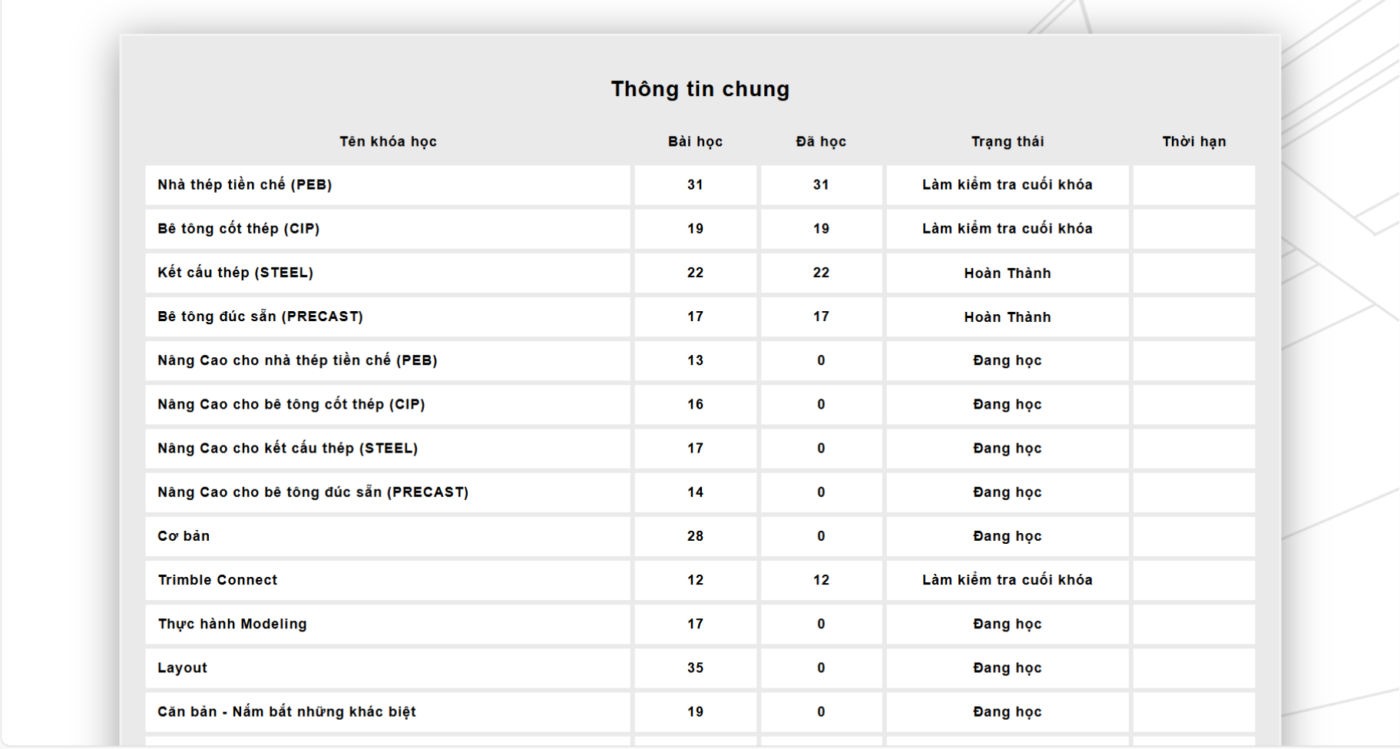Click Nâng Cao cho bê tông đúc sẵn (PRECAST)

point(313,493)
